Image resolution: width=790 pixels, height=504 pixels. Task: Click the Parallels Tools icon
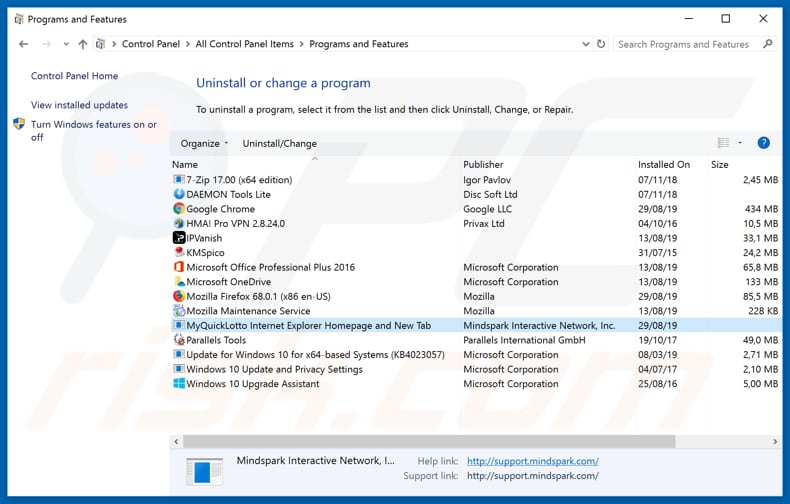[x=178, y=340]
